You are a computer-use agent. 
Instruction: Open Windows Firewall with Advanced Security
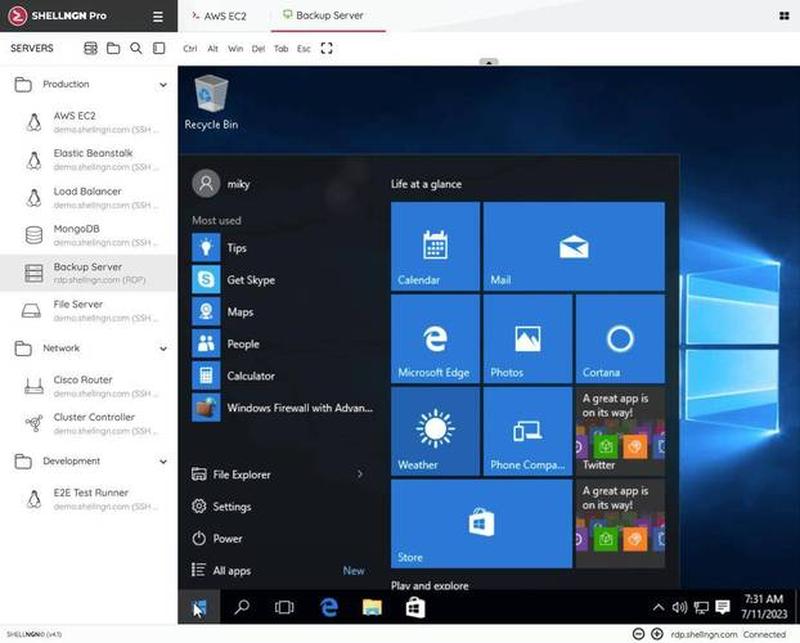283,408
